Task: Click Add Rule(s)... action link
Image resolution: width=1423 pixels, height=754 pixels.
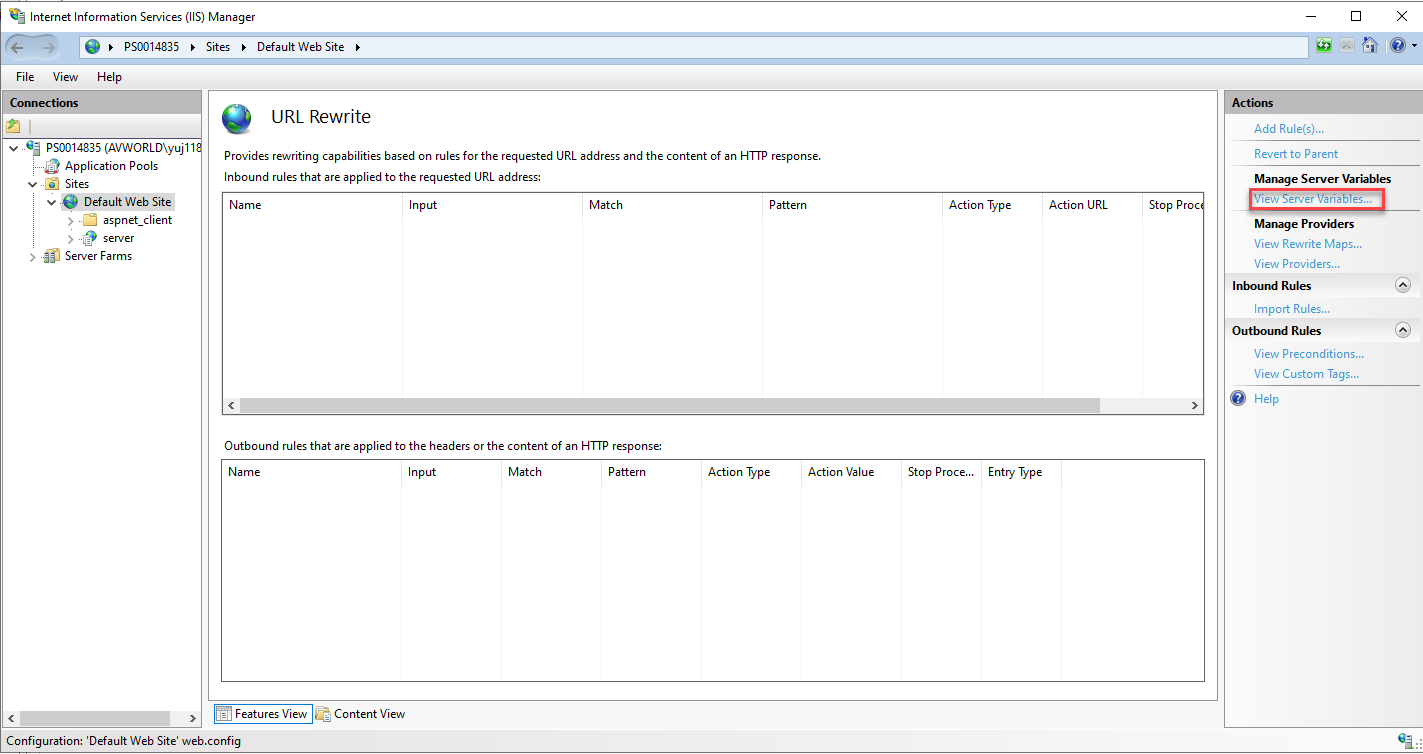Action: 1288,129
